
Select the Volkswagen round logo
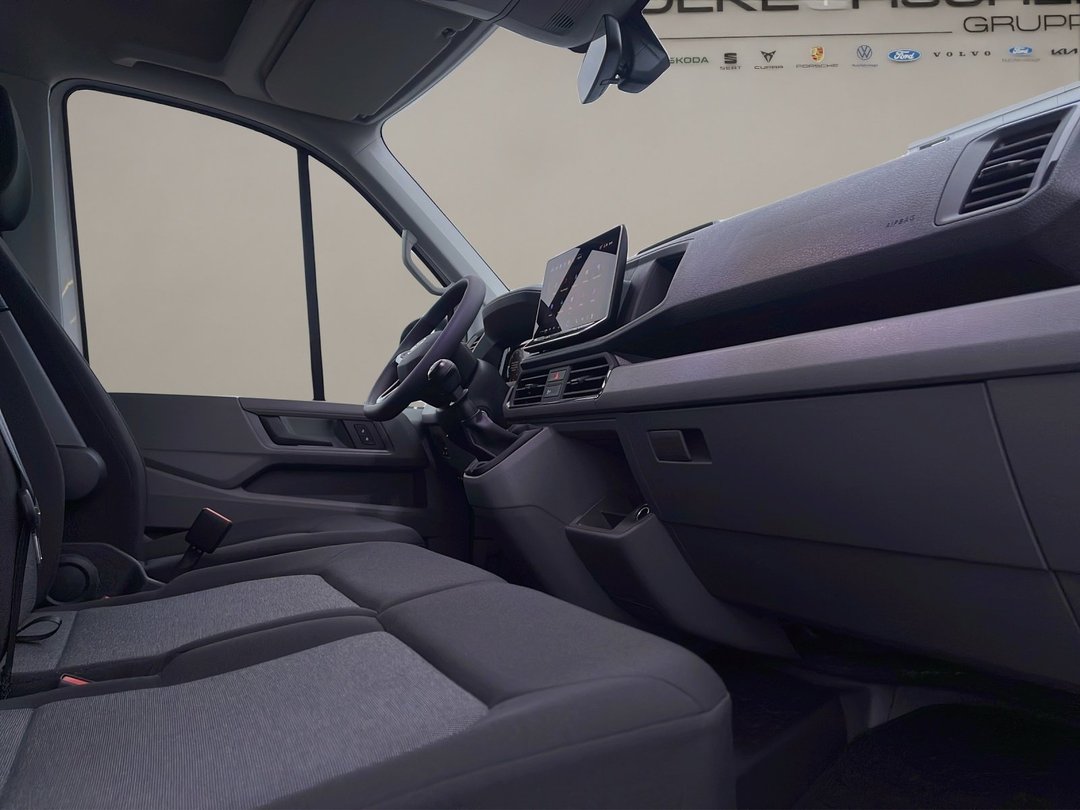(864, 54)
